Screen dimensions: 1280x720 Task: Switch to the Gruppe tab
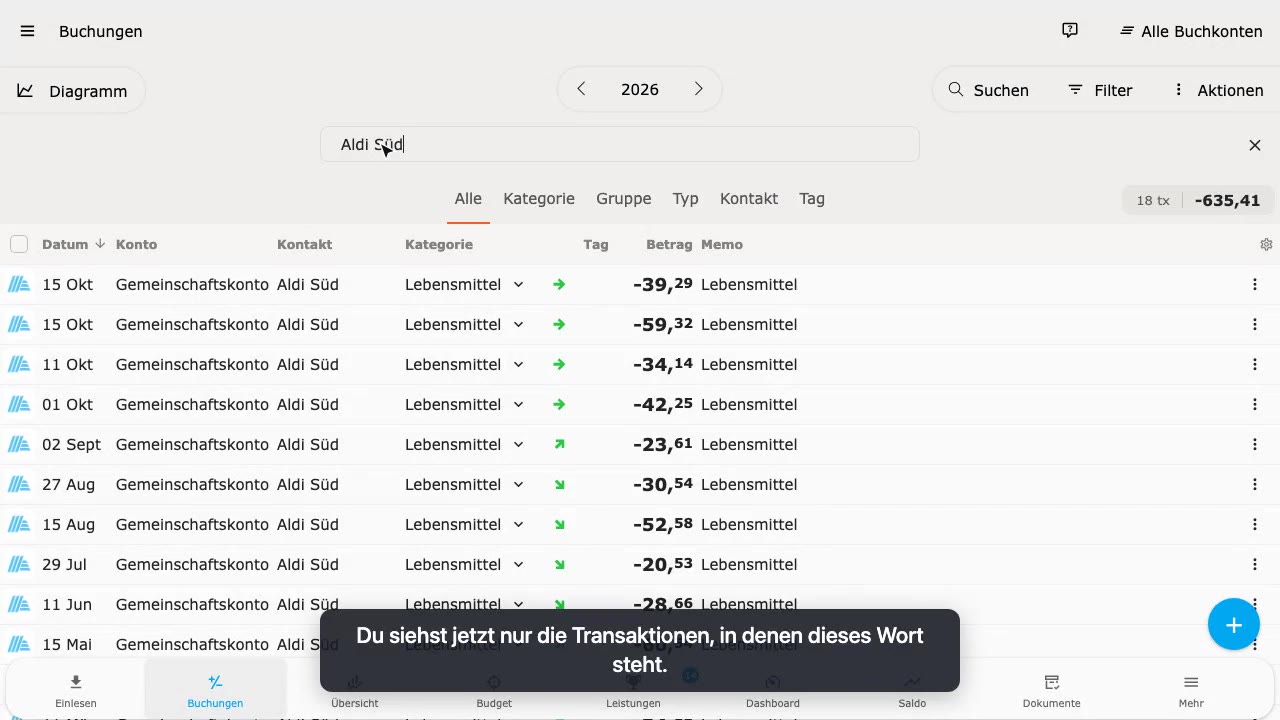point(624,199)
